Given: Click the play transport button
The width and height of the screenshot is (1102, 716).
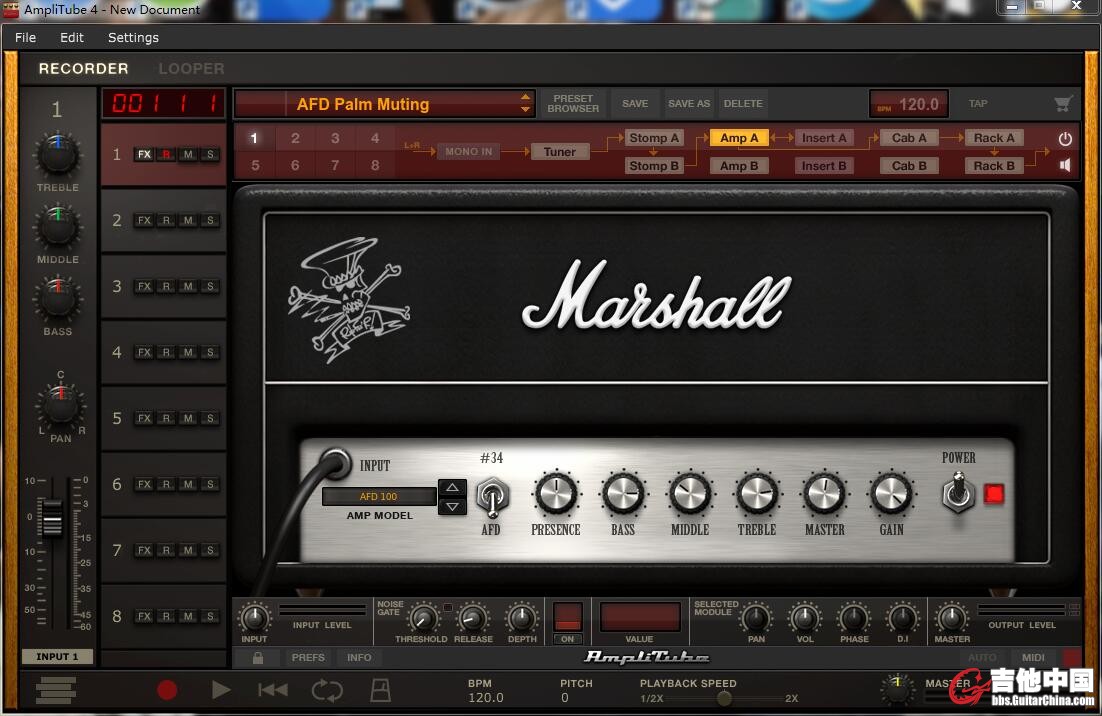Looking at the screenshot, I should click(x=221, y=689).
